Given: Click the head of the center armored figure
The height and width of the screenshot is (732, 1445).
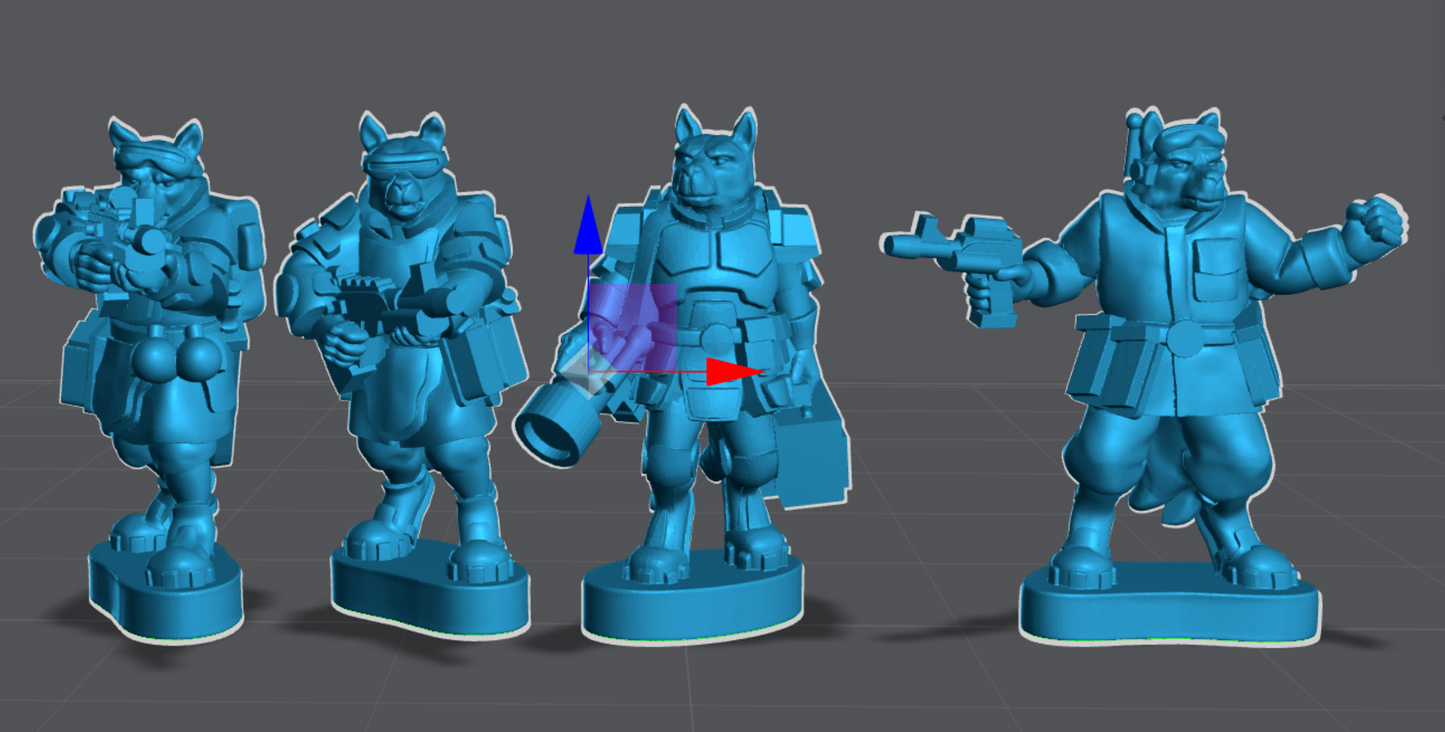Looking at the screenshot, I should click(x=714, y=165).
